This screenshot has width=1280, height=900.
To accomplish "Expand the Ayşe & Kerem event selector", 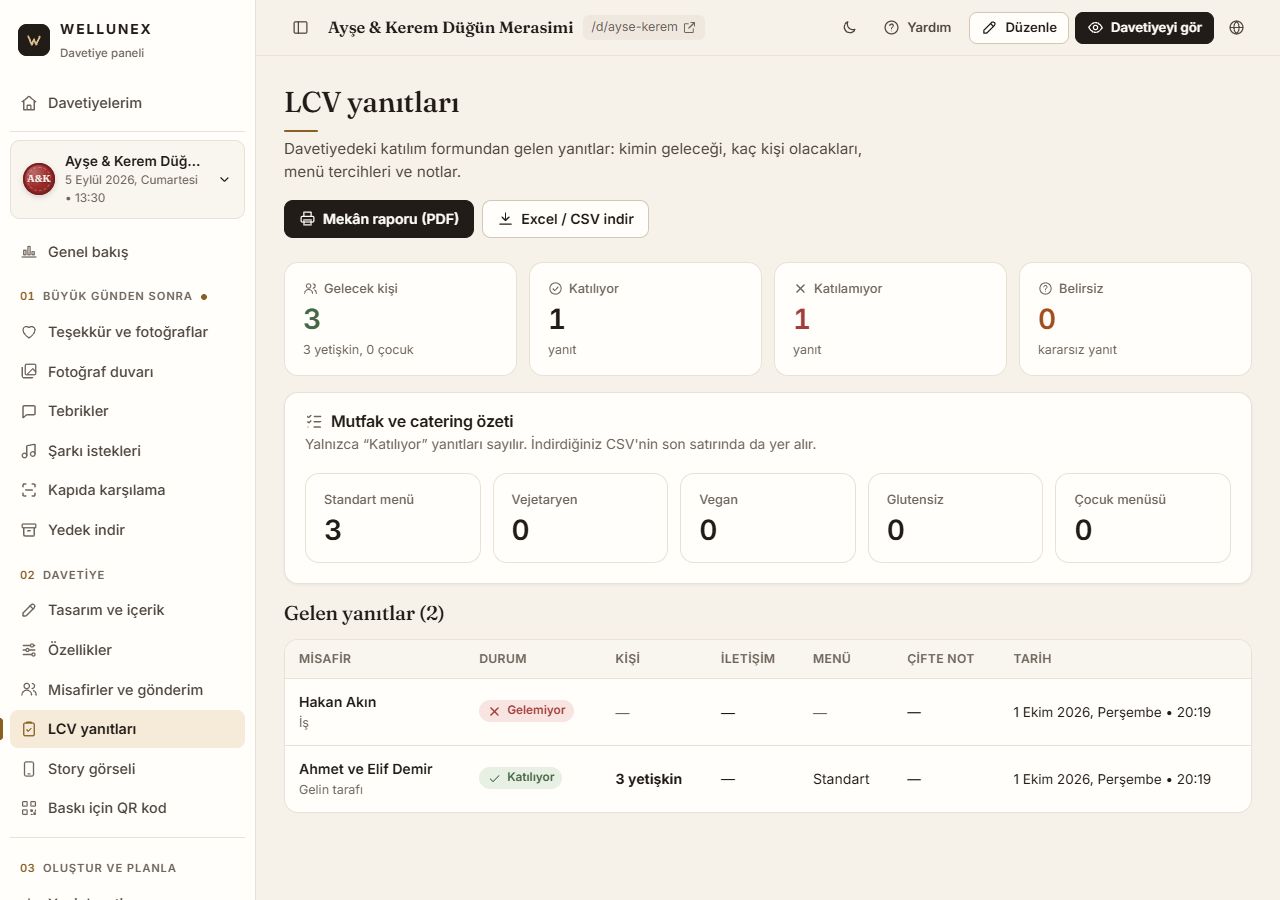I will [127, 179].
